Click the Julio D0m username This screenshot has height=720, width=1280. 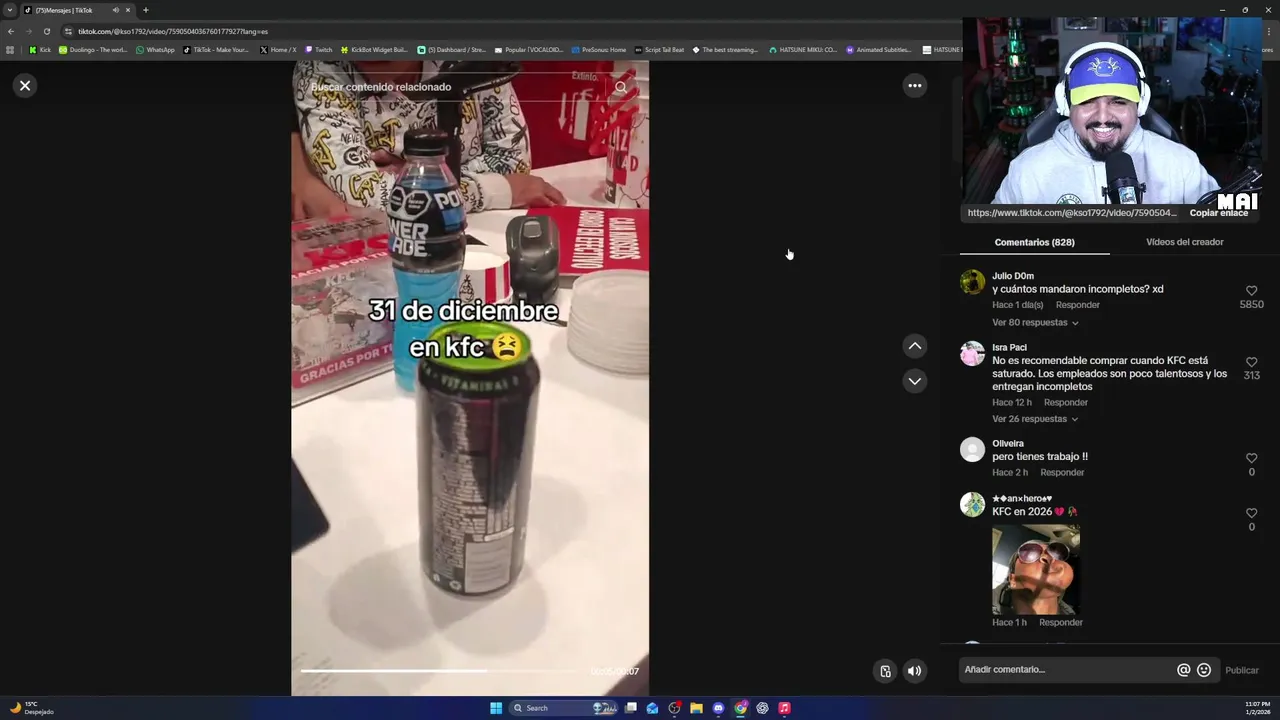(x=1013, y=276)
